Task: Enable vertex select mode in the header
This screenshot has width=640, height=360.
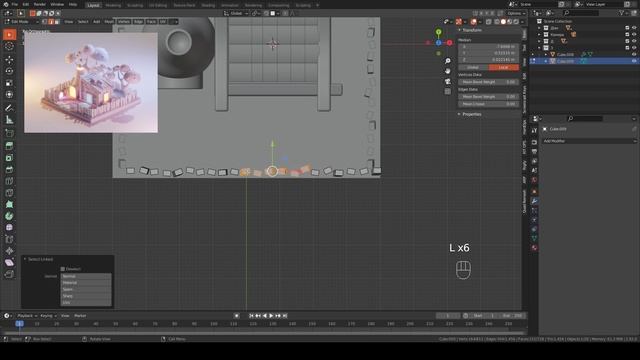Action: tap(45, 22)
